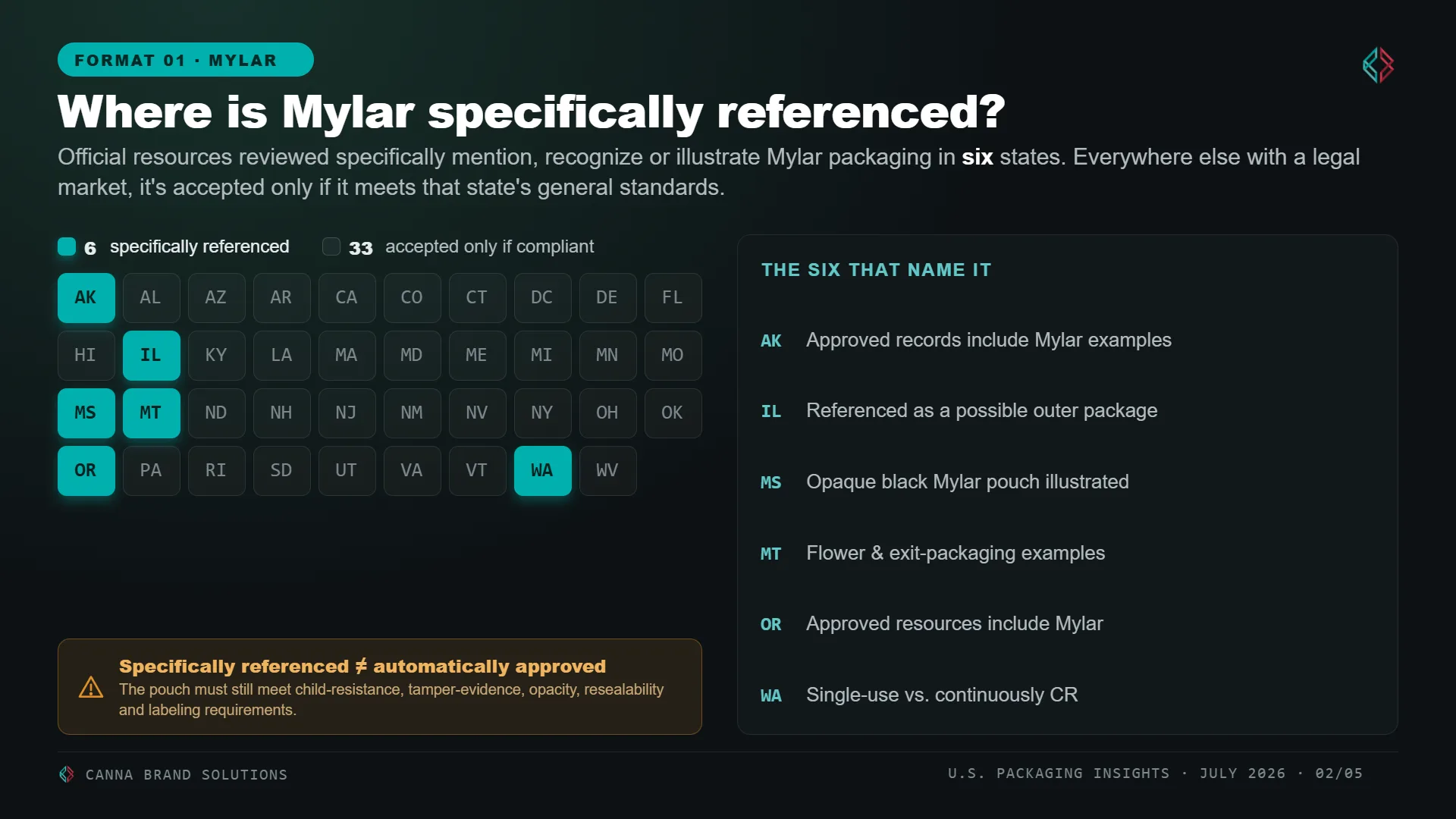Screen dimensions: 1456x819
Task: Select the highlighted WA state tile
Action: (x=543, y=471)
